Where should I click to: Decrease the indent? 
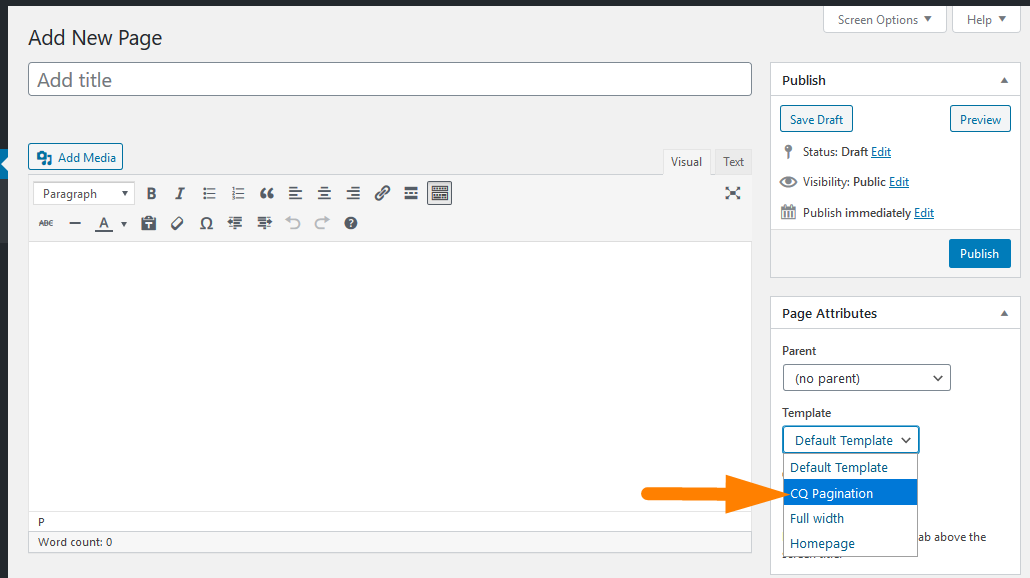click(x=235, y=223)
